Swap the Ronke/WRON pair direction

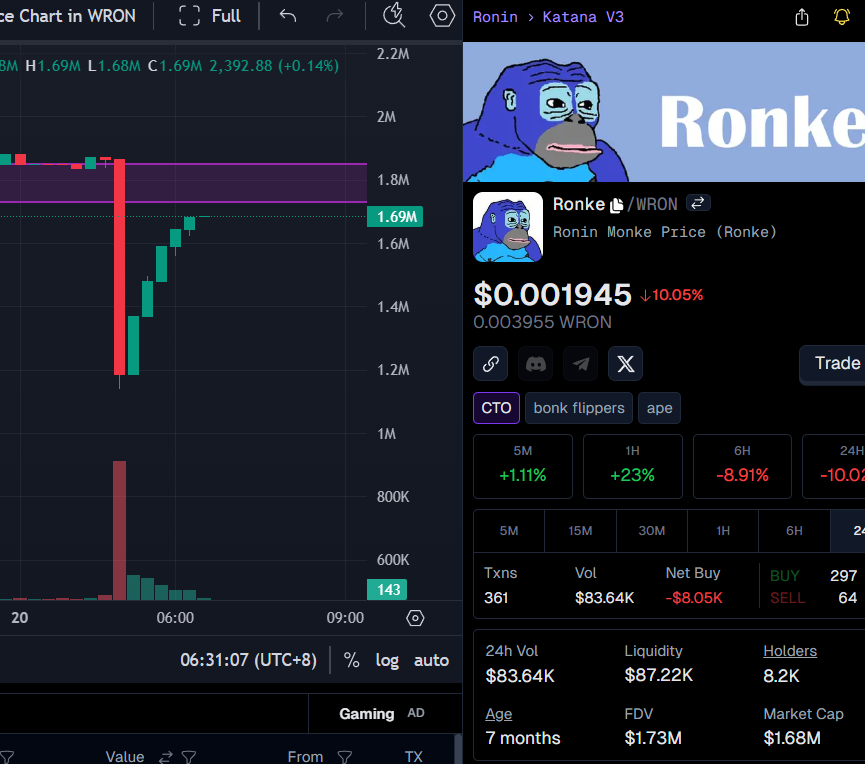[698, 203]
